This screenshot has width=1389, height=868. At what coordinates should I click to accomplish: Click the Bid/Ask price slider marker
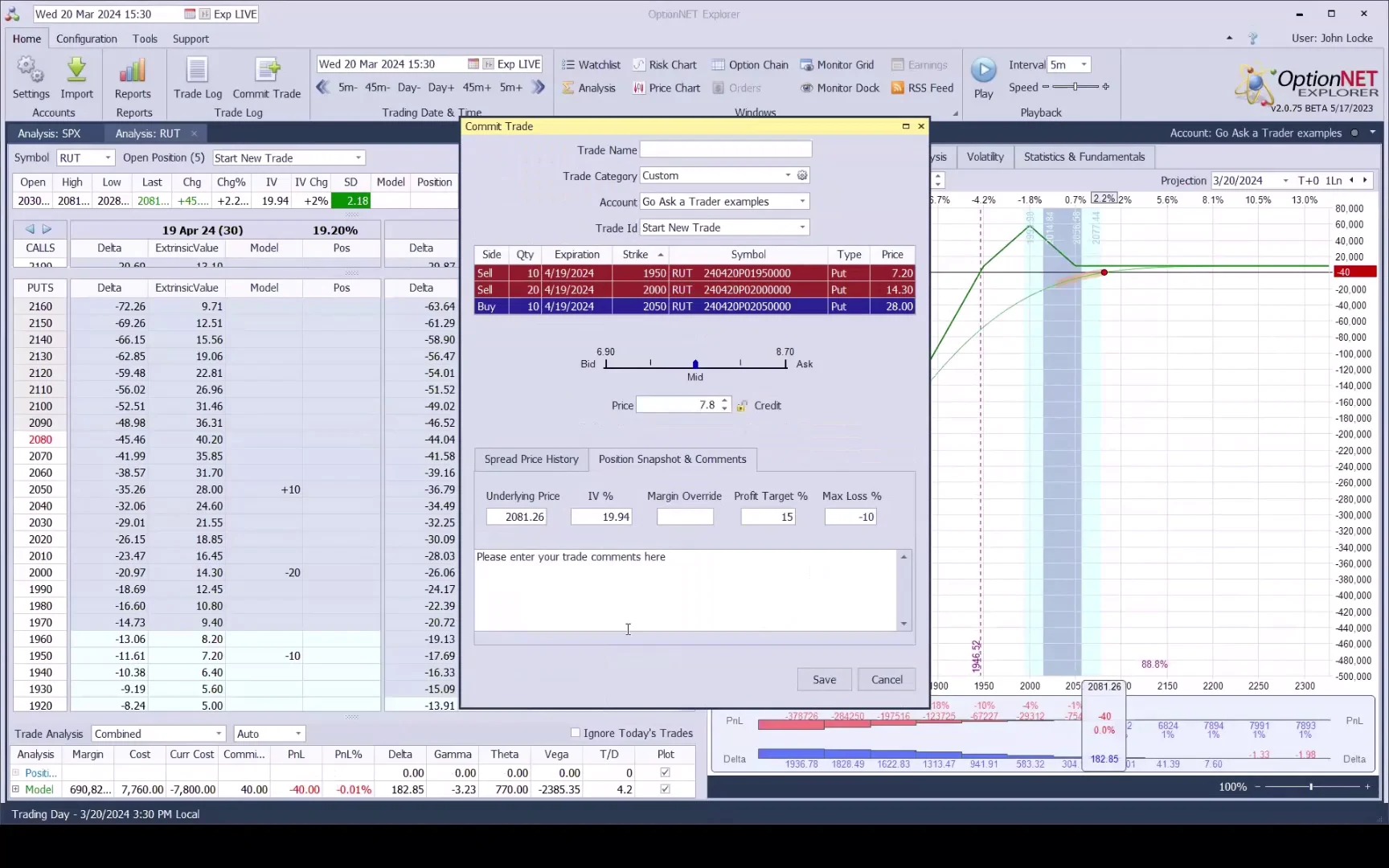(x=695, y=364)
